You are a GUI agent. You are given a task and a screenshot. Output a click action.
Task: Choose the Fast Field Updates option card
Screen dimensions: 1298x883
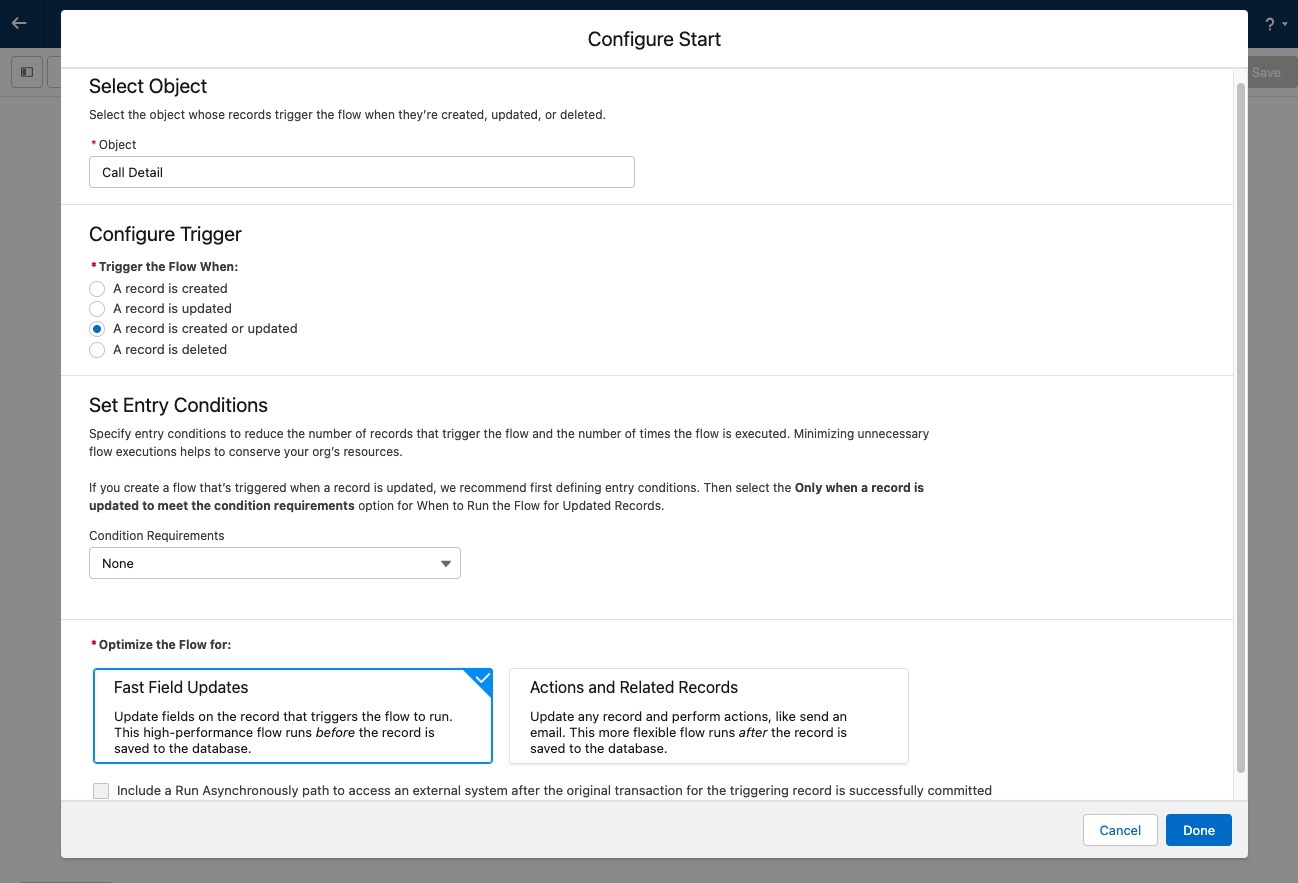point(292,716)
